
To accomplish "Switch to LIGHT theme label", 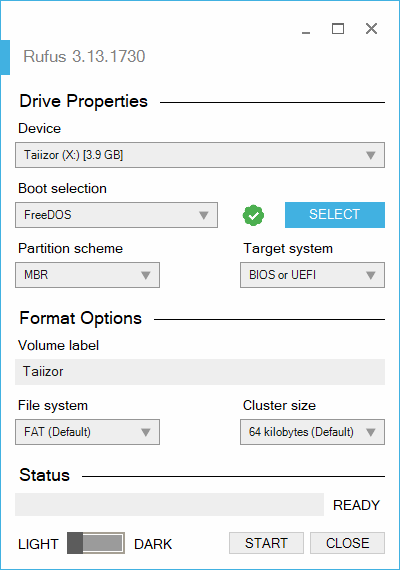I will [x=38, y=544].
